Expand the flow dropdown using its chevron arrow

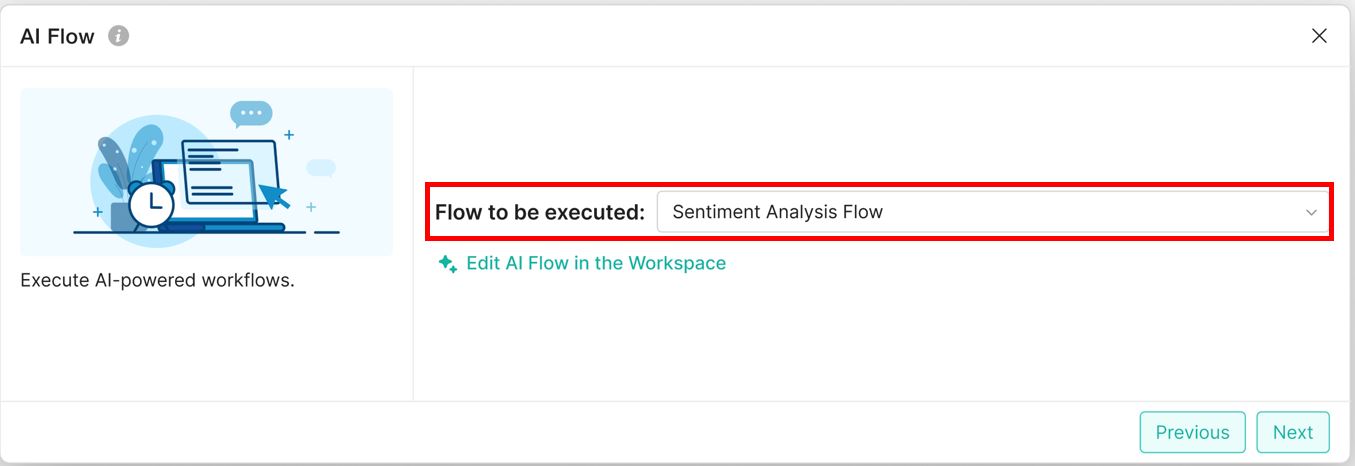1311,213
